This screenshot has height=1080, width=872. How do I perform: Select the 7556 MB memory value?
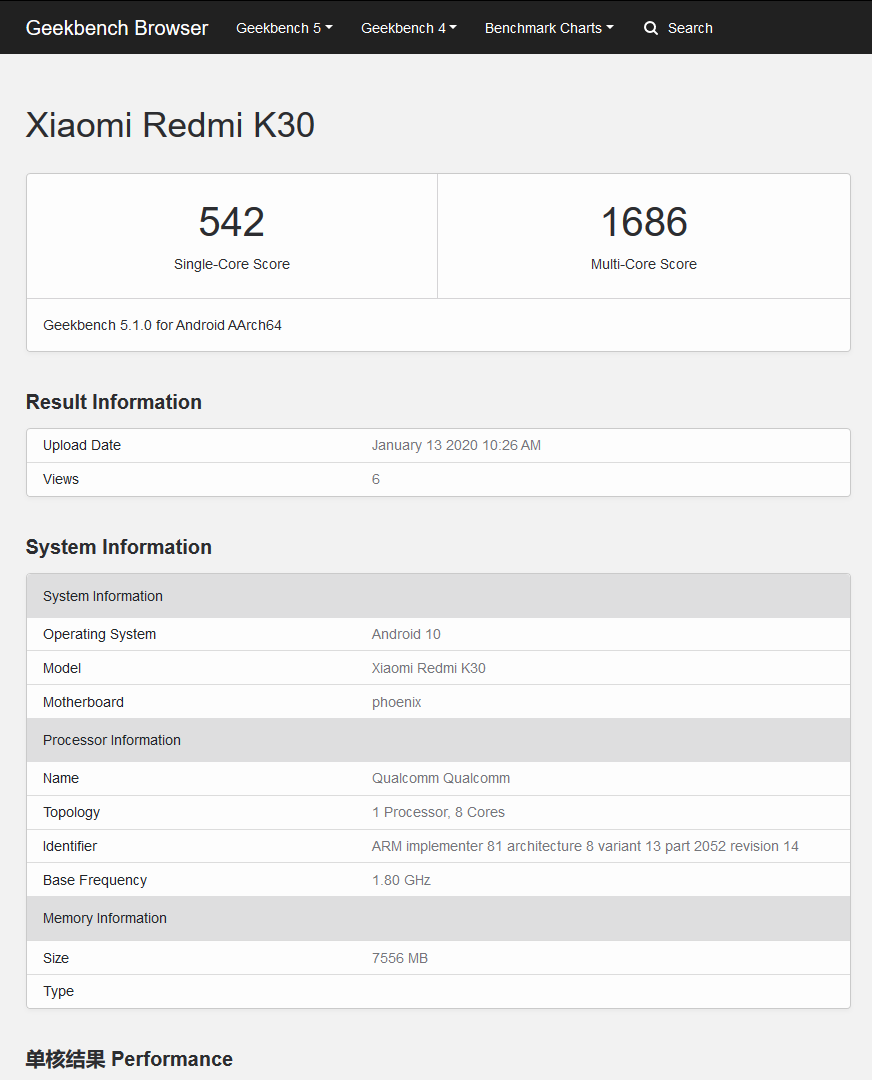[400, 958]
